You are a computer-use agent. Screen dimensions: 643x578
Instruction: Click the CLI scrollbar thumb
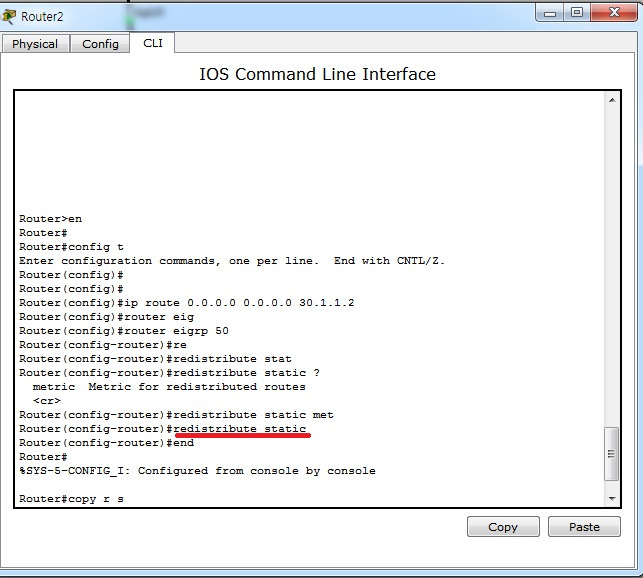pos(611,454)
